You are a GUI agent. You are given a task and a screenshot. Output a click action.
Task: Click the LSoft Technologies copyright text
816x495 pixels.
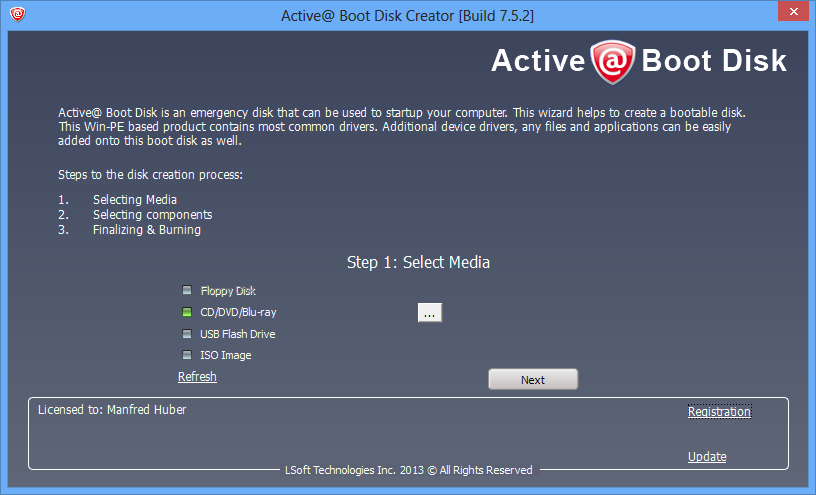click(x=409, y=470)
